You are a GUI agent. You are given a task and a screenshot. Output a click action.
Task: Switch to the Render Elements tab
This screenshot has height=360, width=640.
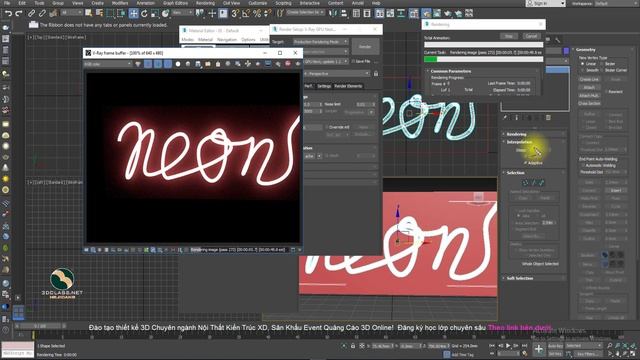click(x=348, y=86)
